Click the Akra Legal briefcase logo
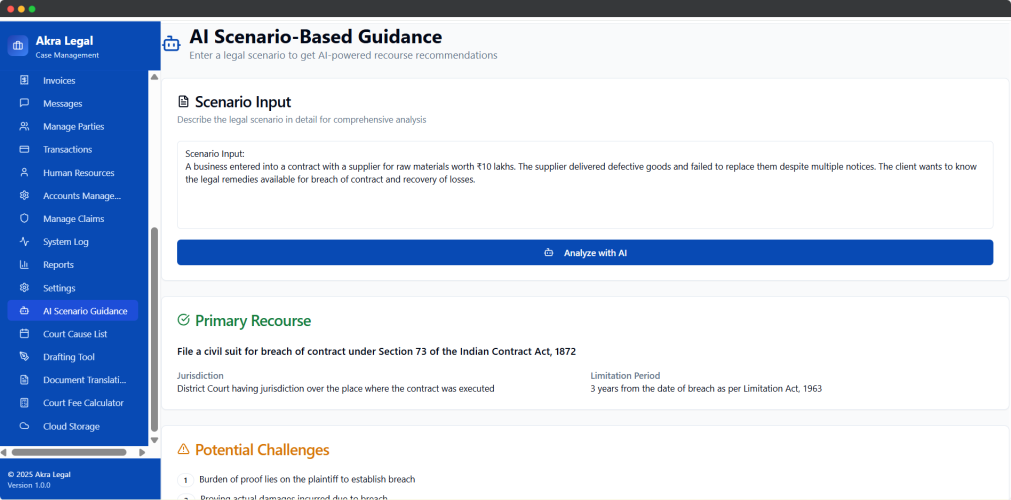The image size is (1011, 500). 18,46
